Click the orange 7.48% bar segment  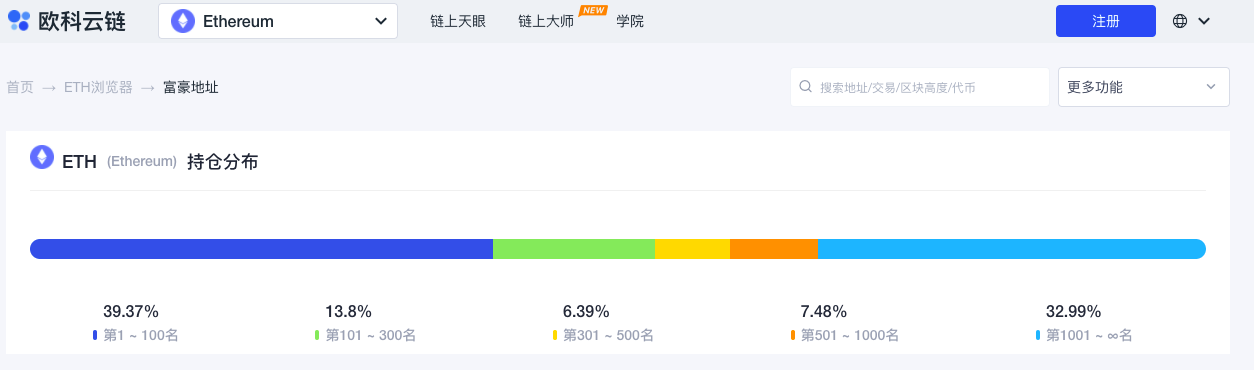(773, 249)
